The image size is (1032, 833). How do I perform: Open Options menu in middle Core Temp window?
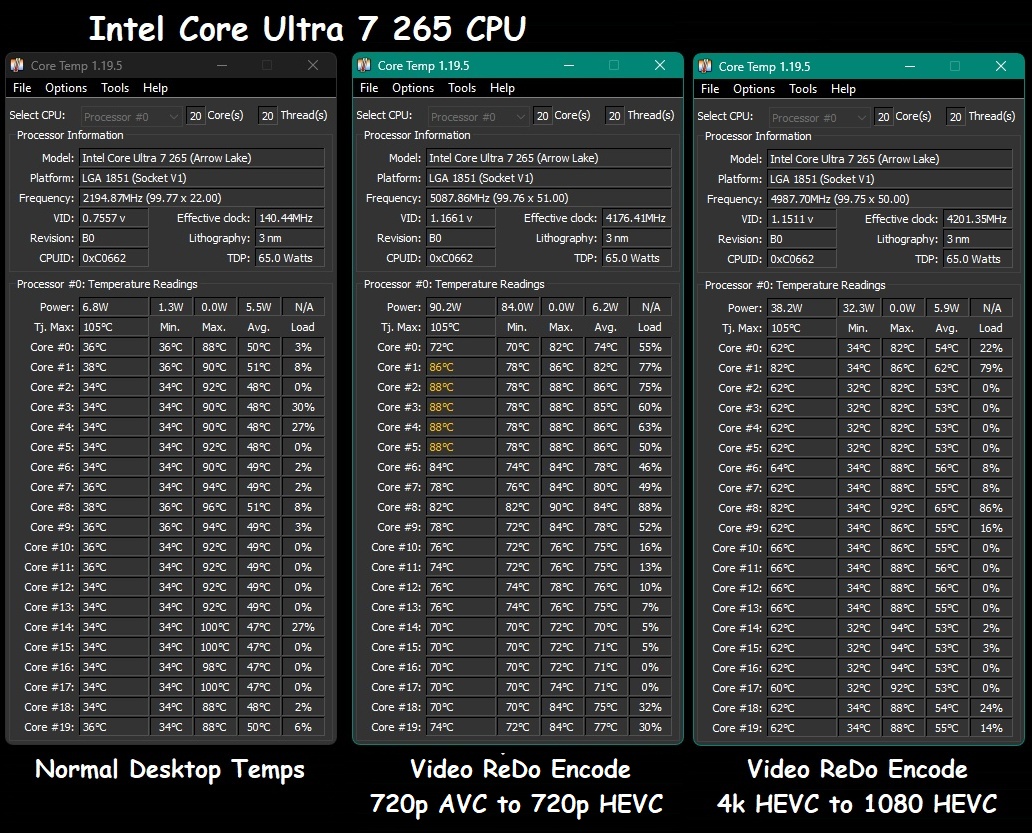[x=413, y=88]
